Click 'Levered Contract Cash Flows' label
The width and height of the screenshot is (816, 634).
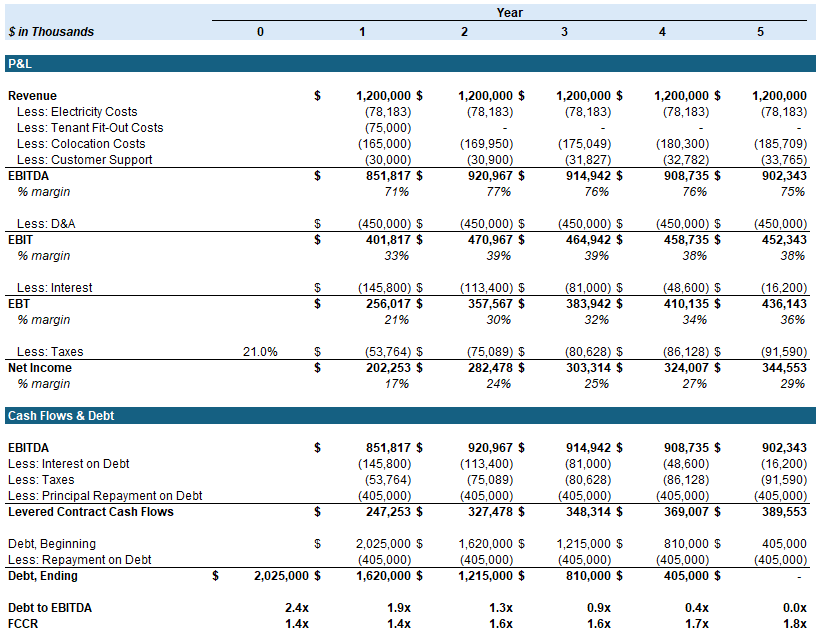[x=91, y=512]
